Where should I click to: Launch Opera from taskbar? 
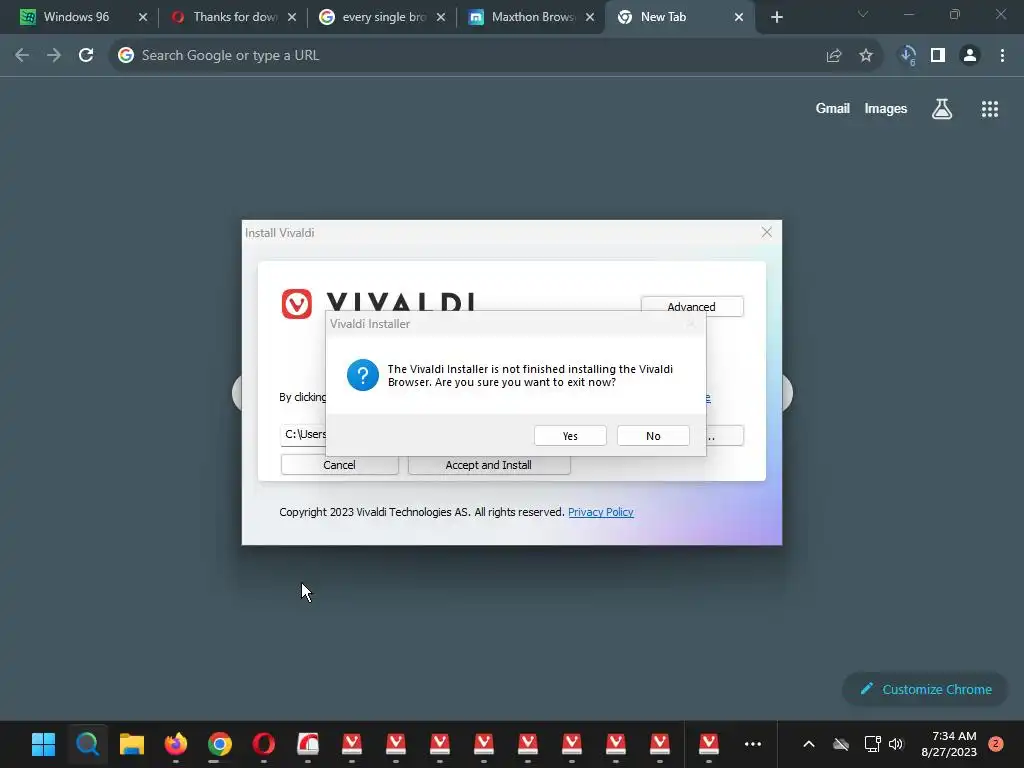(x=263, y=744)
